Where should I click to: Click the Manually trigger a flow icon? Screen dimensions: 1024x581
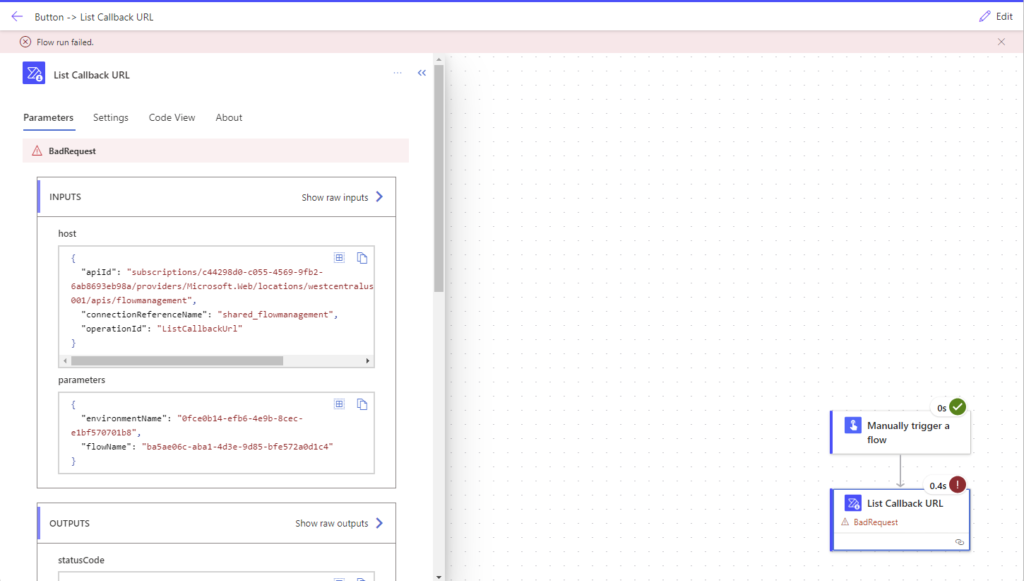click(853, 425)
